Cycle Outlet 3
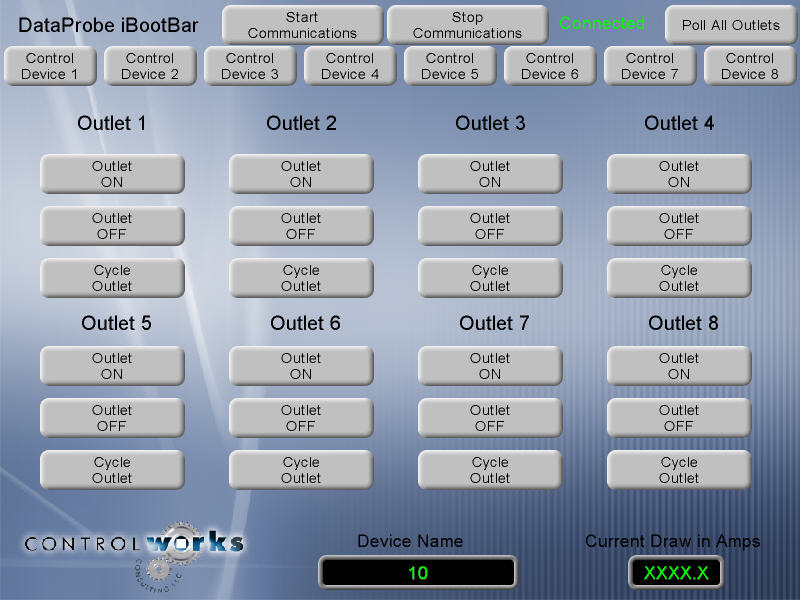The height and width of the screenshot is (600, 800). 490,278
